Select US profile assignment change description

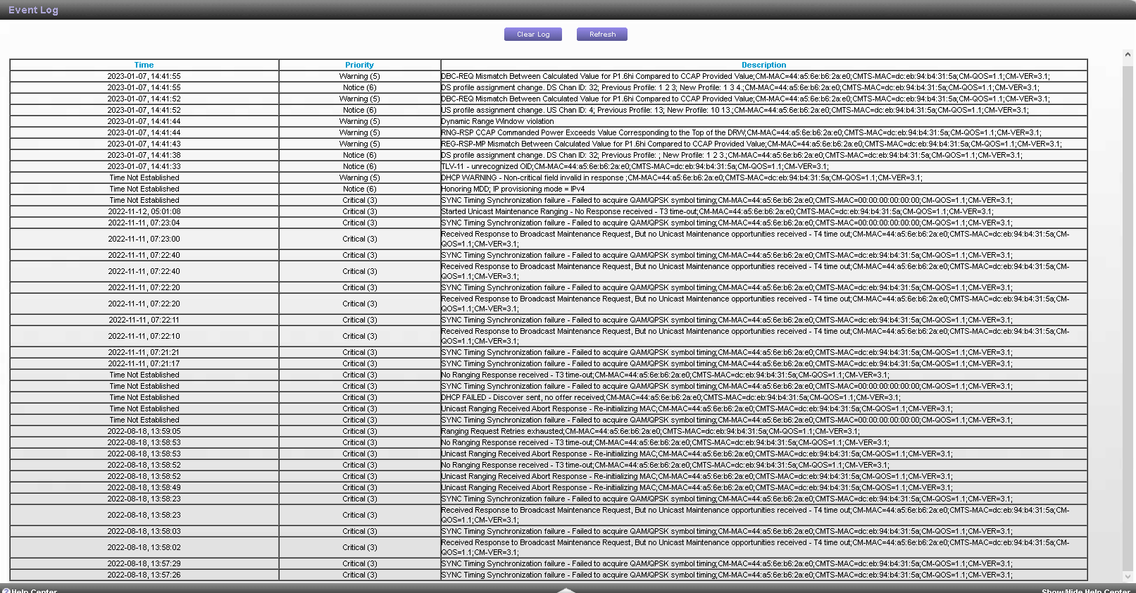click(x=735, y=110)
